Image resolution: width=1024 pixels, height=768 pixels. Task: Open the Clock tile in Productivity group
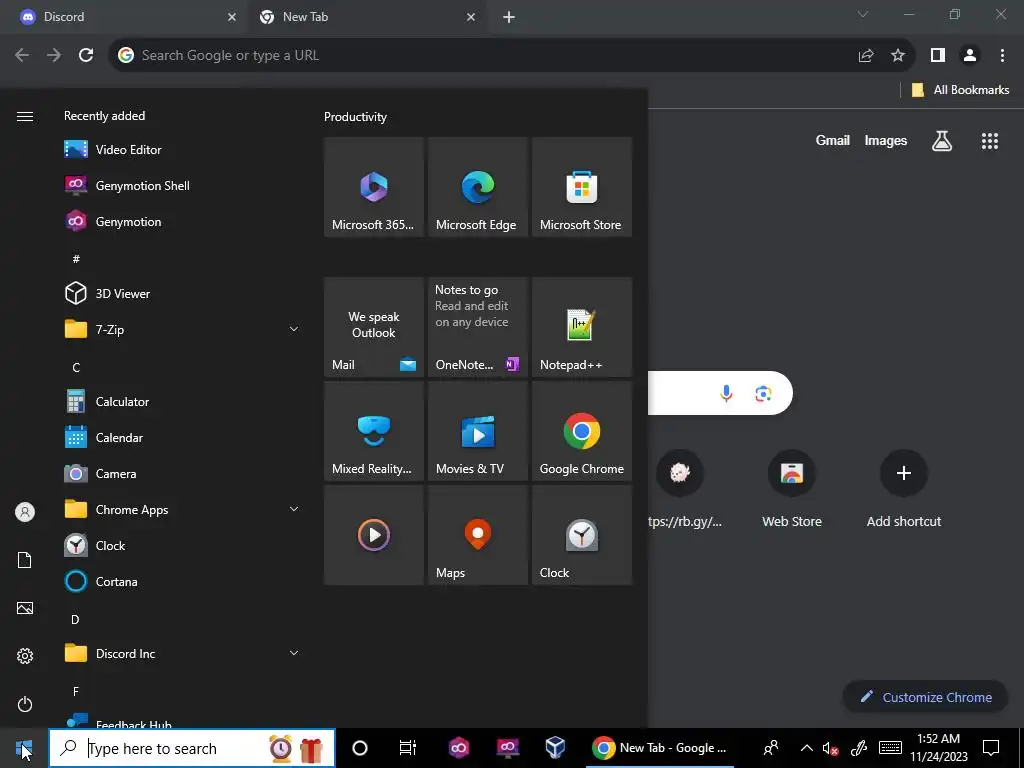[582, 535]
